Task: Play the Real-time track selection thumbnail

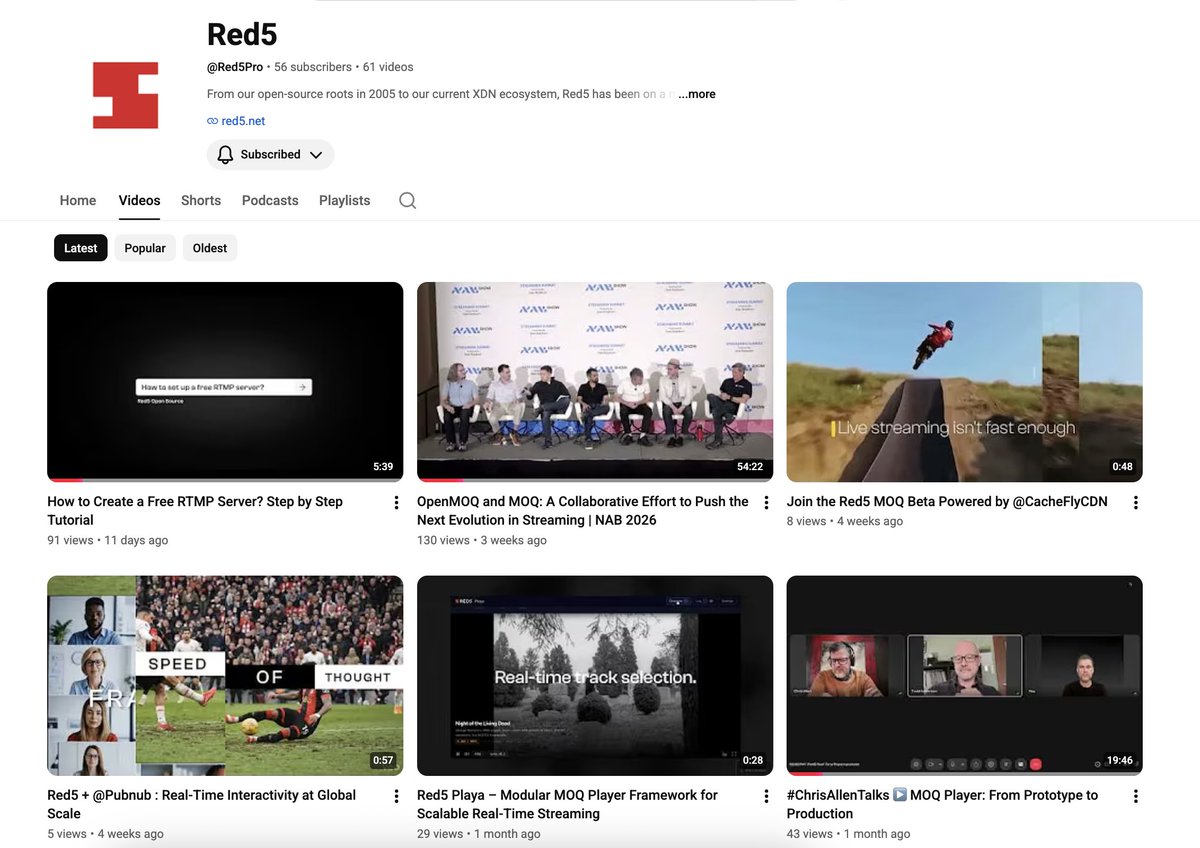Action: tap(595, 675)
